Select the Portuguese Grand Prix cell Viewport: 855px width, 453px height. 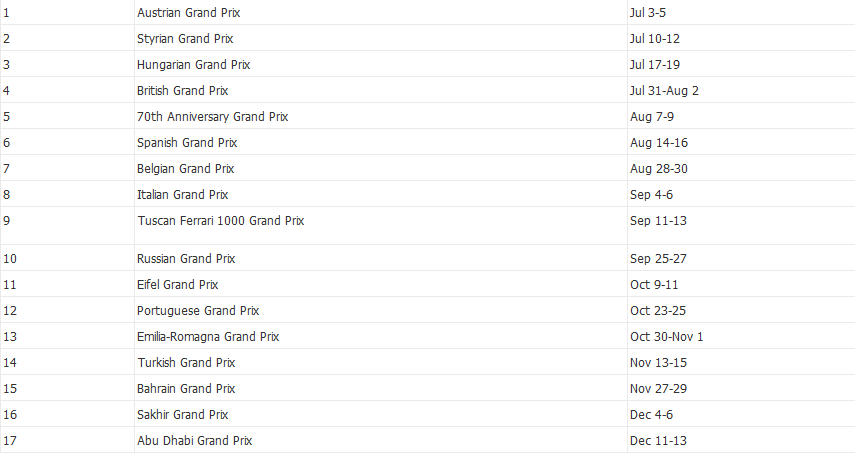click(x=198, y=311)
